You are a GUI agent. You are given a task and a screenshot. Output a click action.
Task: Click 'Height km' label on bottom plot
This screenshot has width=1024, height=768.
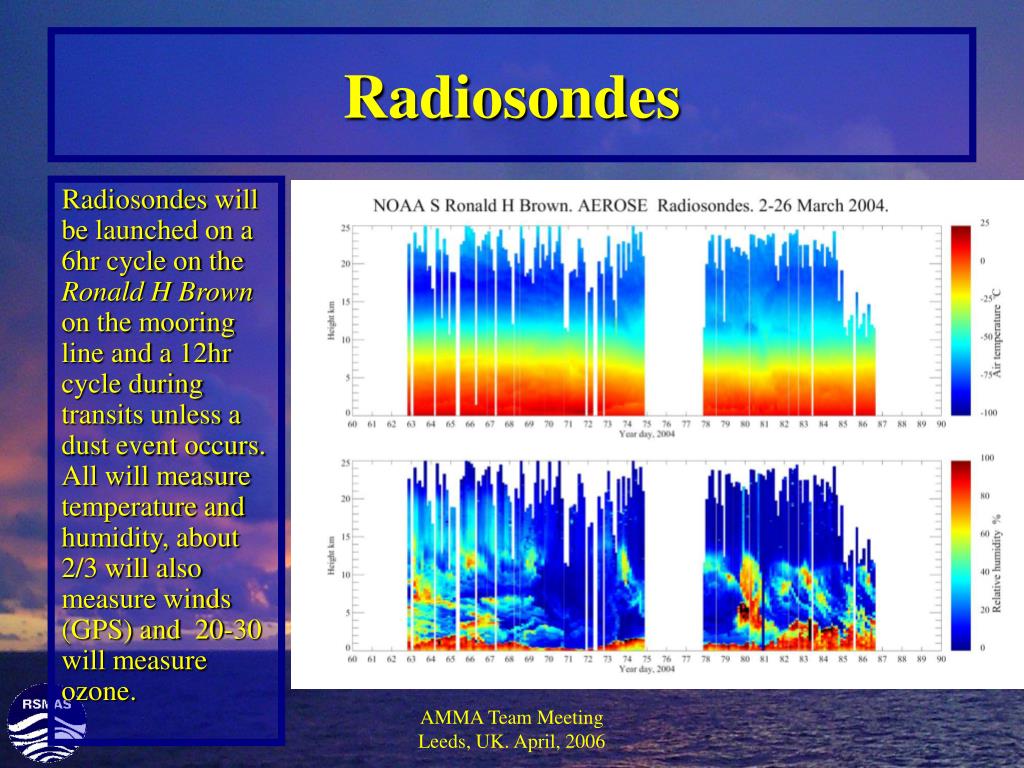coord(331,556)
